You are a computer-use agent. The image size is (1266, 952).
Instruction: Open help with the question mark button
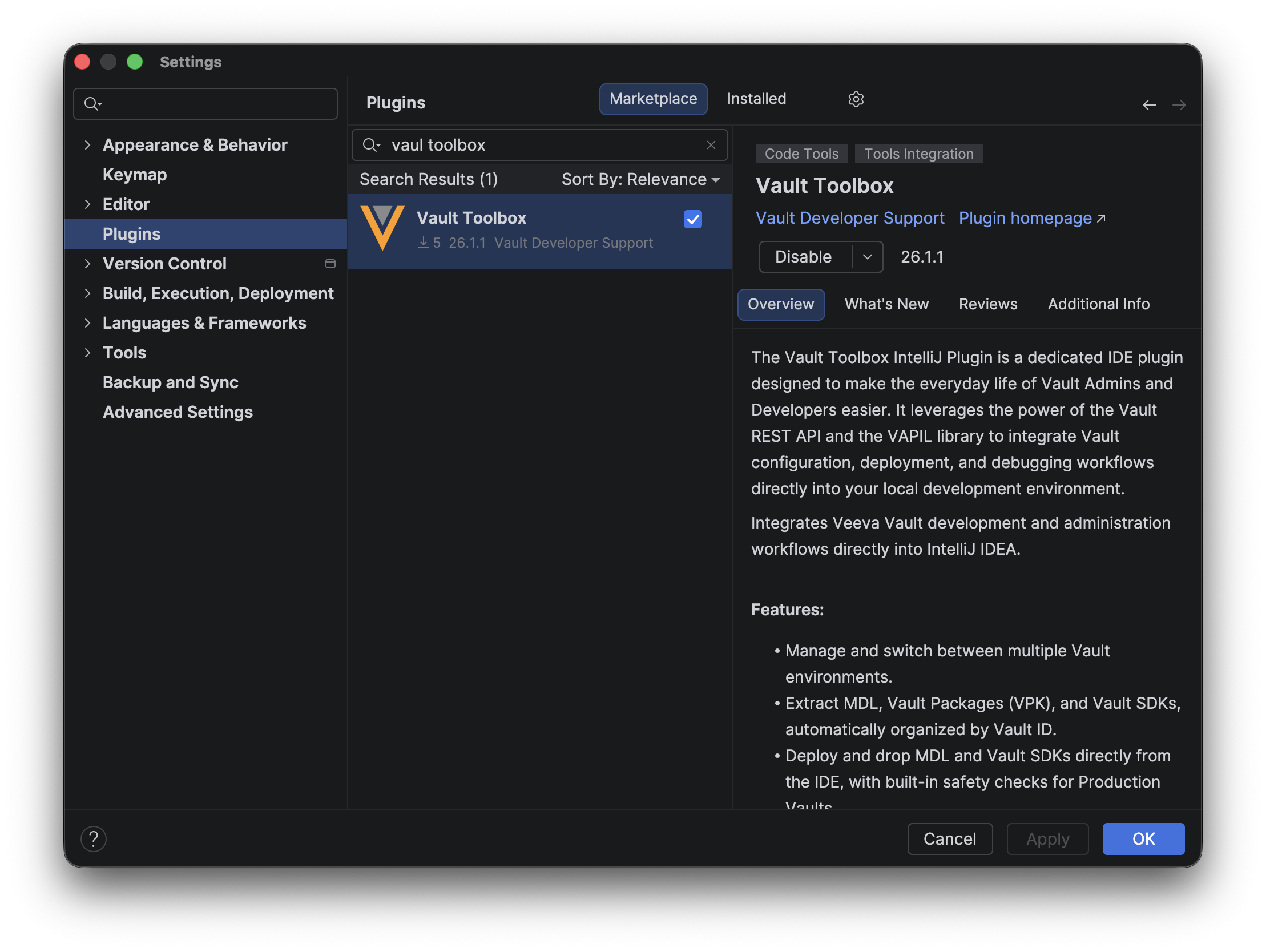coord(93,839)
